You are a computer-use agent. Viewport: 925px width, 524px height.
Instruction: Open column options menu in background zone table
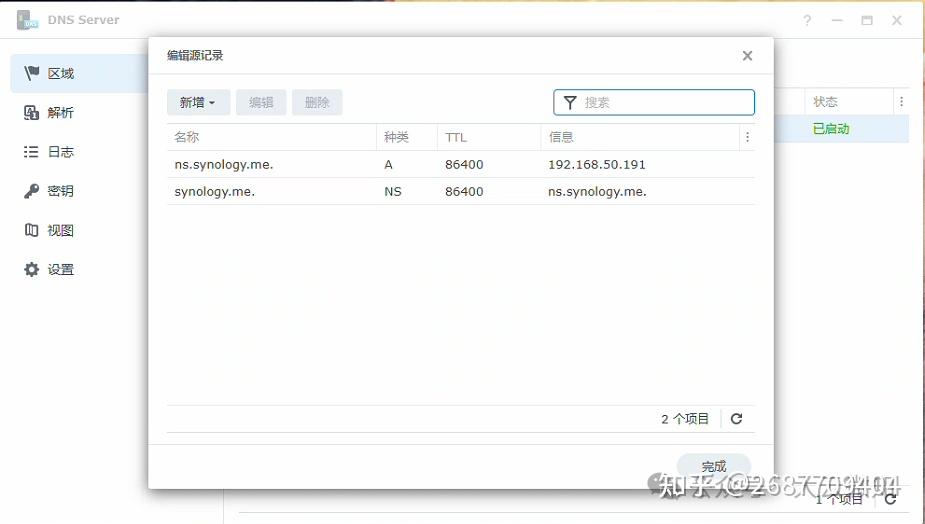[x=901, y=101]
